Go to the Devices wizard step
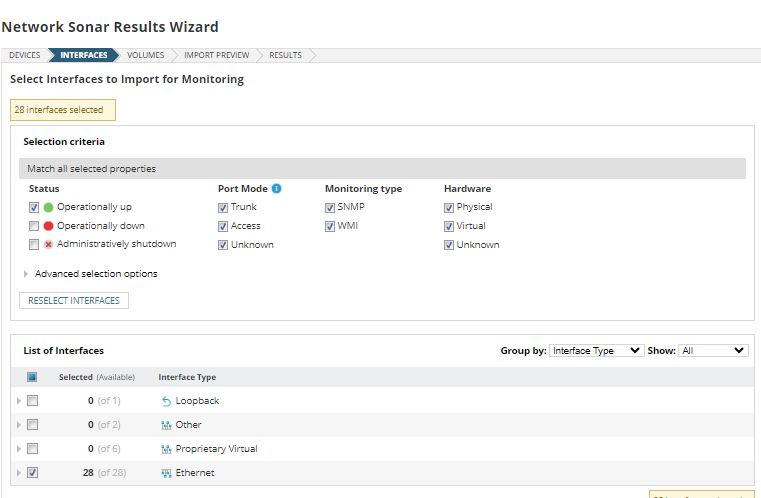This screenshot has width=761, height=498. [25, 55]
